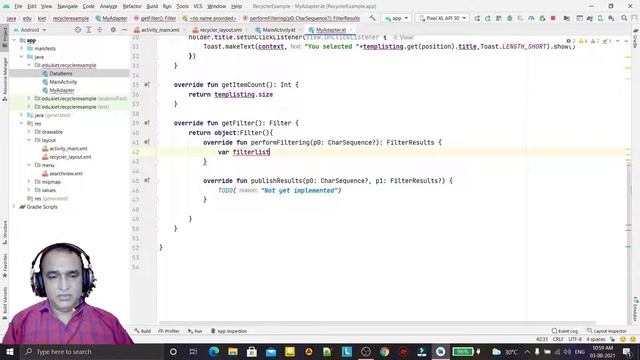The image size is (640, 360).
Task: Collapse the layout folder
Action: pyautogui.click(x=29, y=140)
